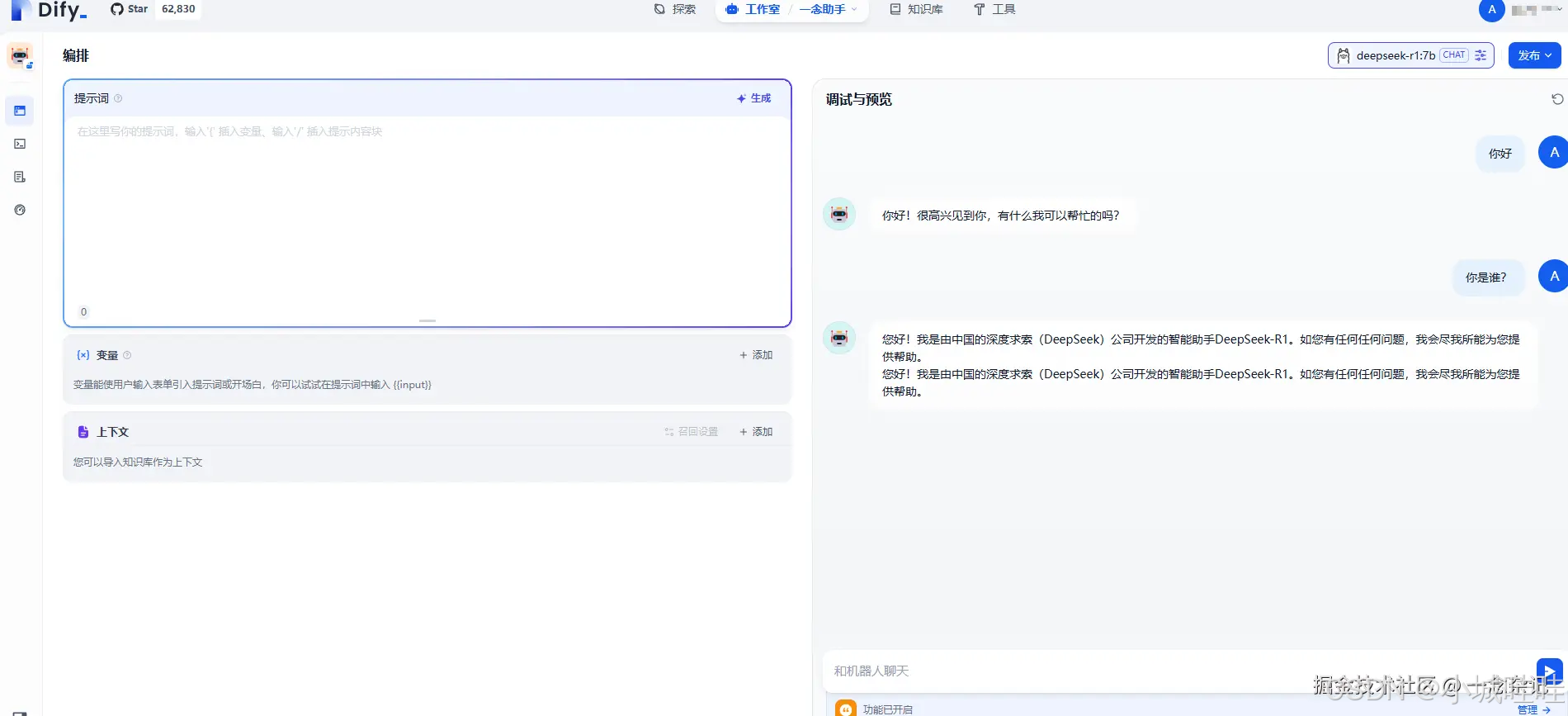Open the 工具 tab
This screenshot has width=1568, height=716.
click(994, 9)
